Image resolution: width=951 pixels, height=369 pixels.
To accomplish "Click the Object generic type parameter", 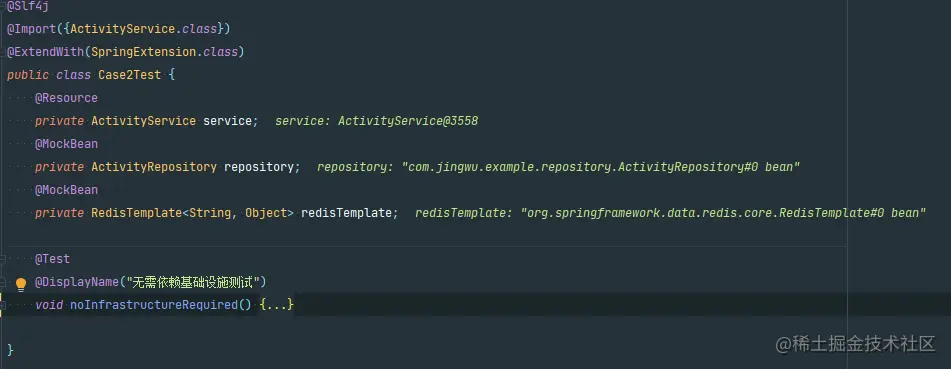I will pos(266,213).
